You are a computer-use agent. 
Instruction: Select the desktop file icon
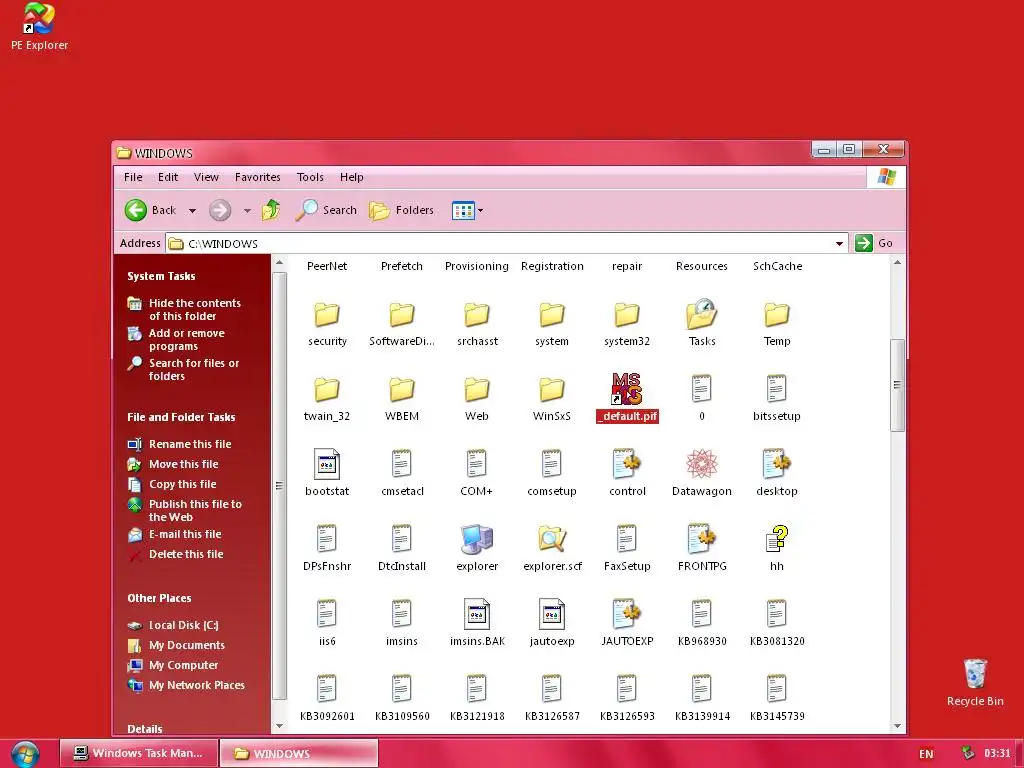[x=776, y=464]
